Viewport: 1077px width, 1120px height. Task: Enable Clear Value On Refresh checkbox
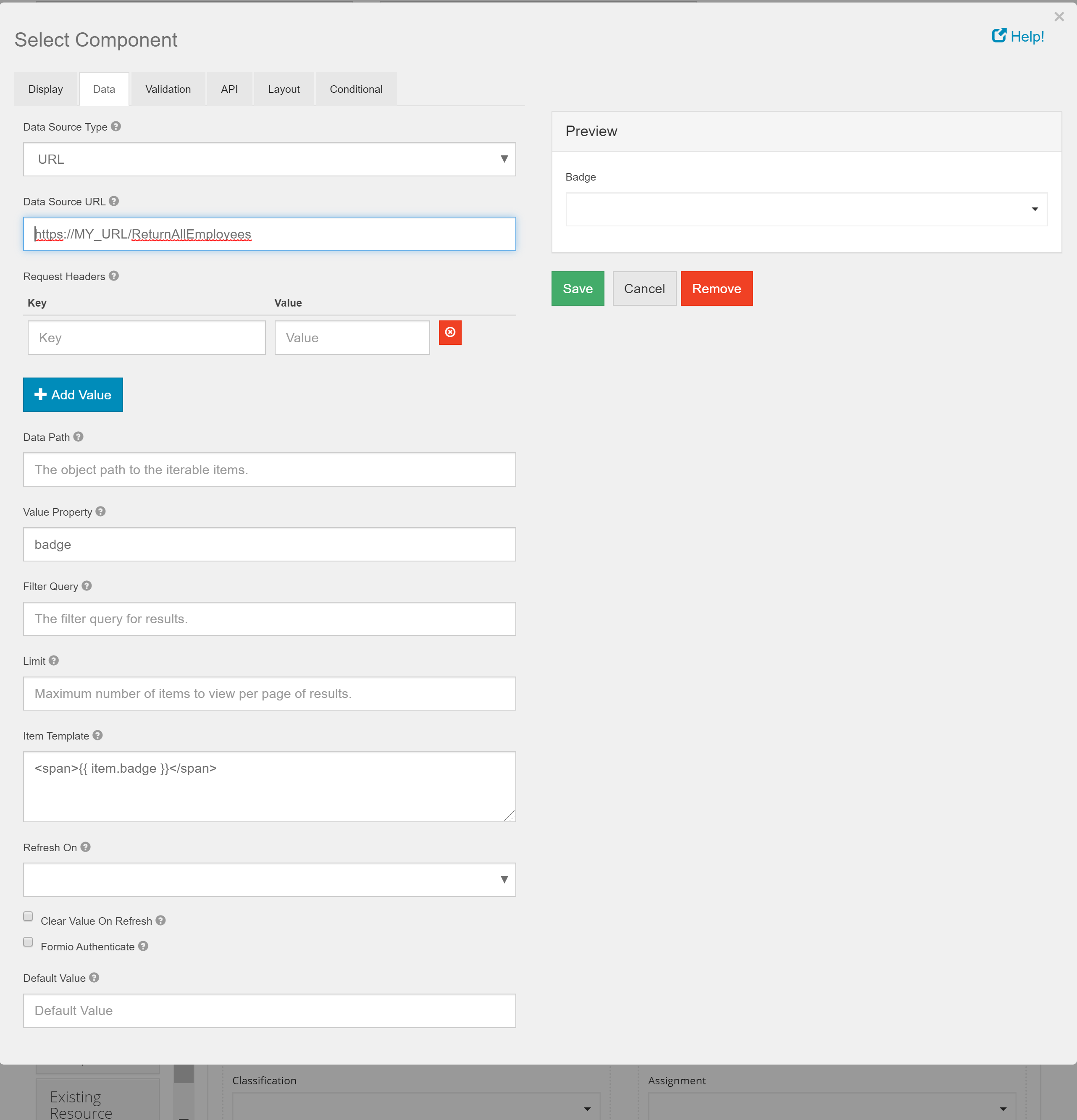tap(28, 917)
